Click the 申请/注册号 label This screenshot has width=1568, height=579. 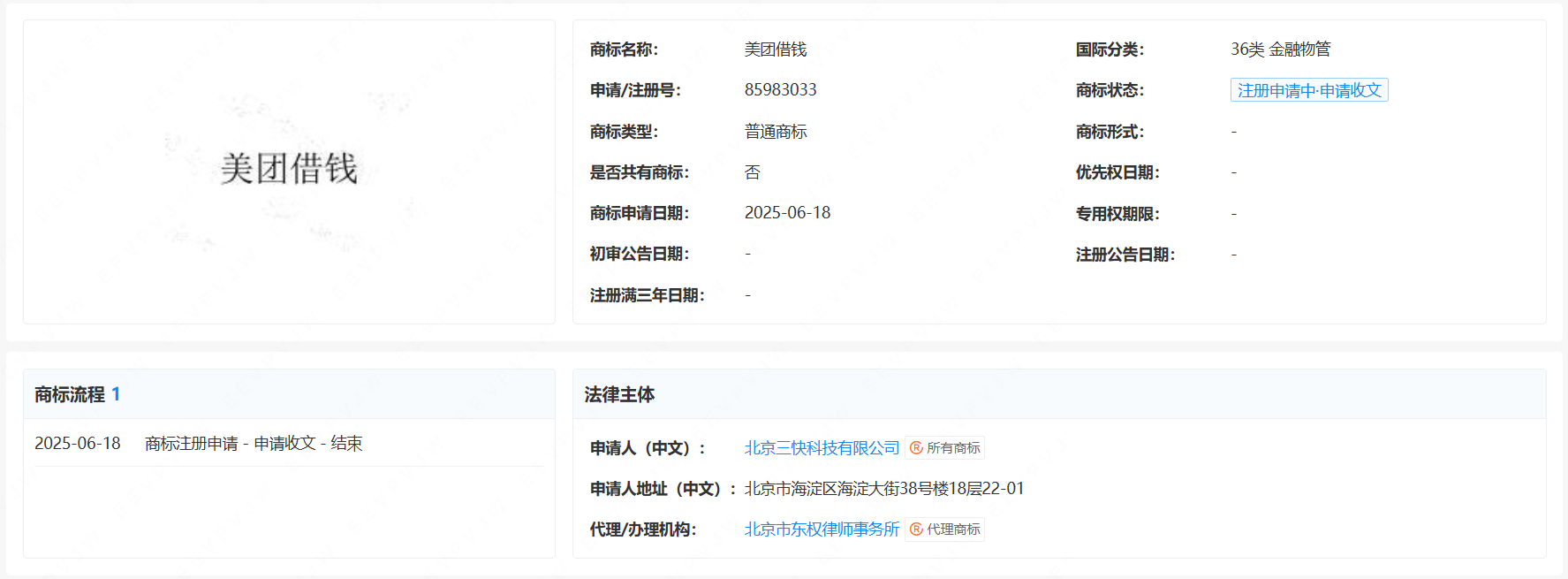click(635, 90)
